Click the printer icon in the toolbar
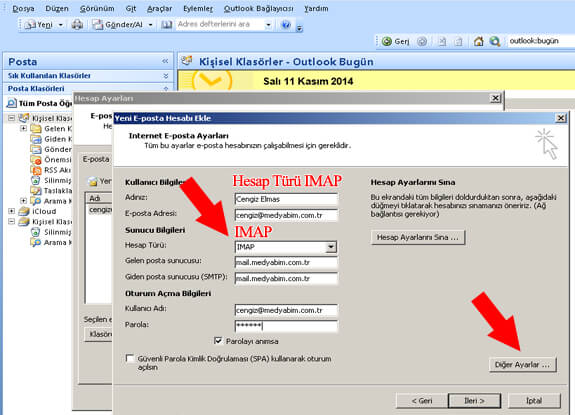The width and height of the screenshot is (575, 415). [x=77, y=25]
